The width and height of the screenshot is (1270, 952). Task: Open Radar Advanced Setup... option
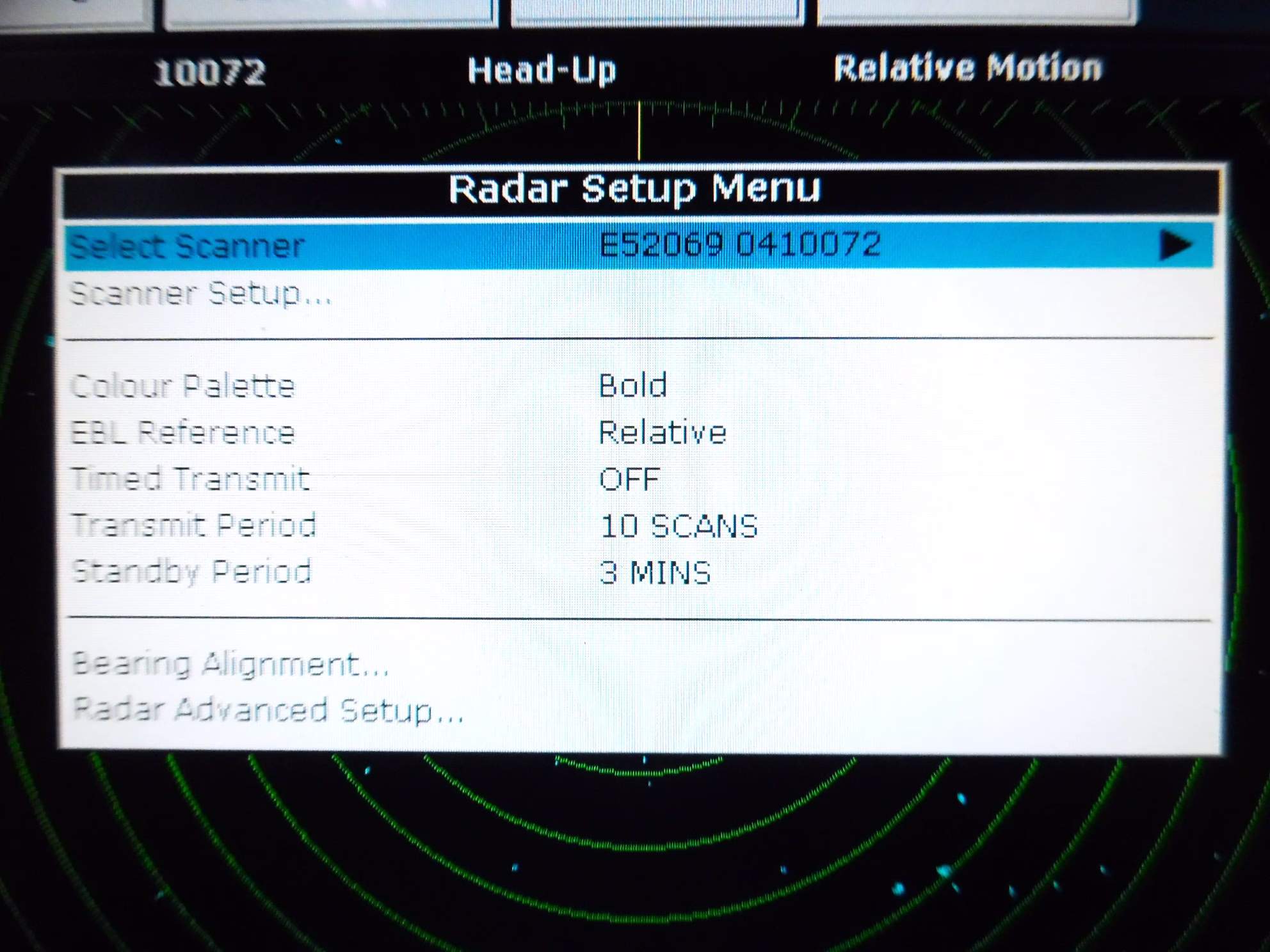pos(268,710)
